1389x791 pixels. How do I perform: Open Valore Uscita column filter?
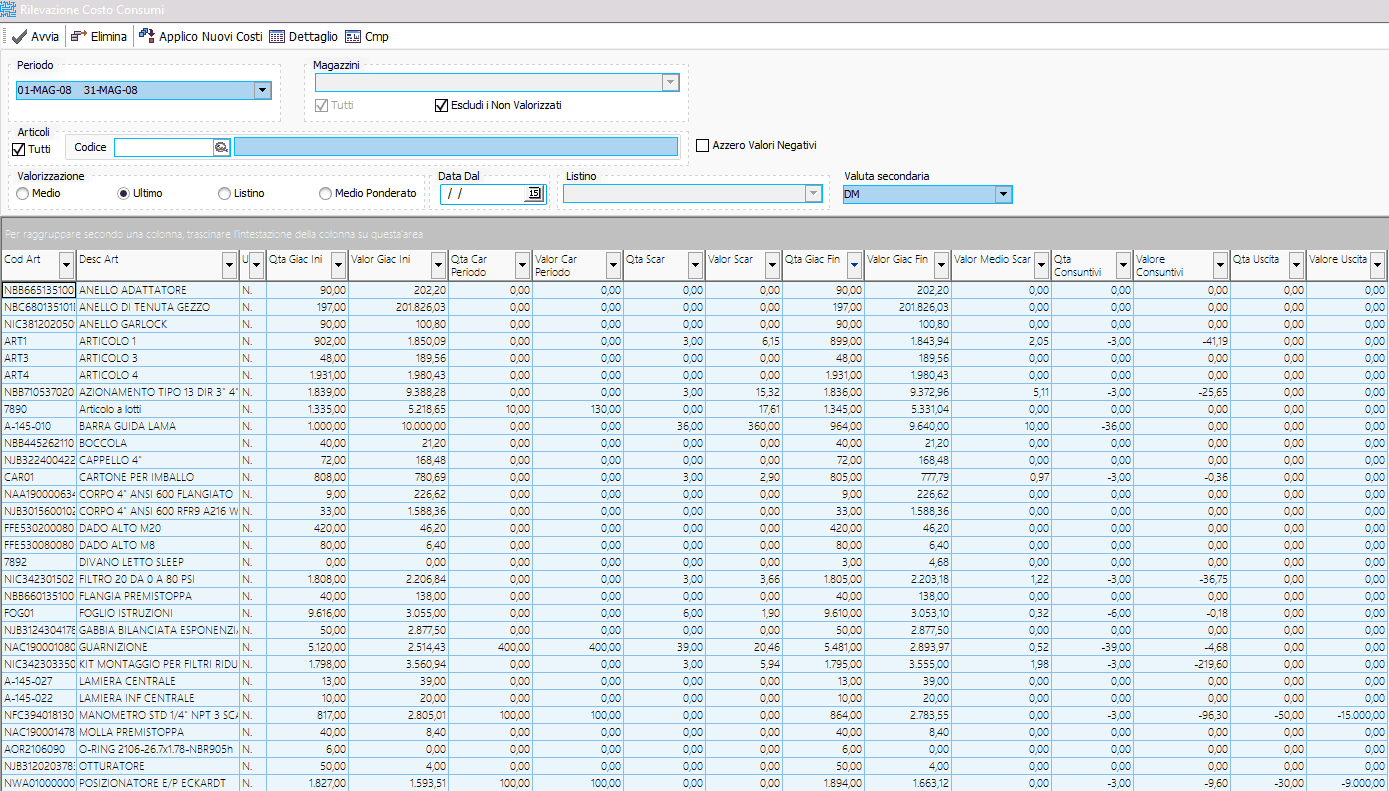tap(1378, 265)
